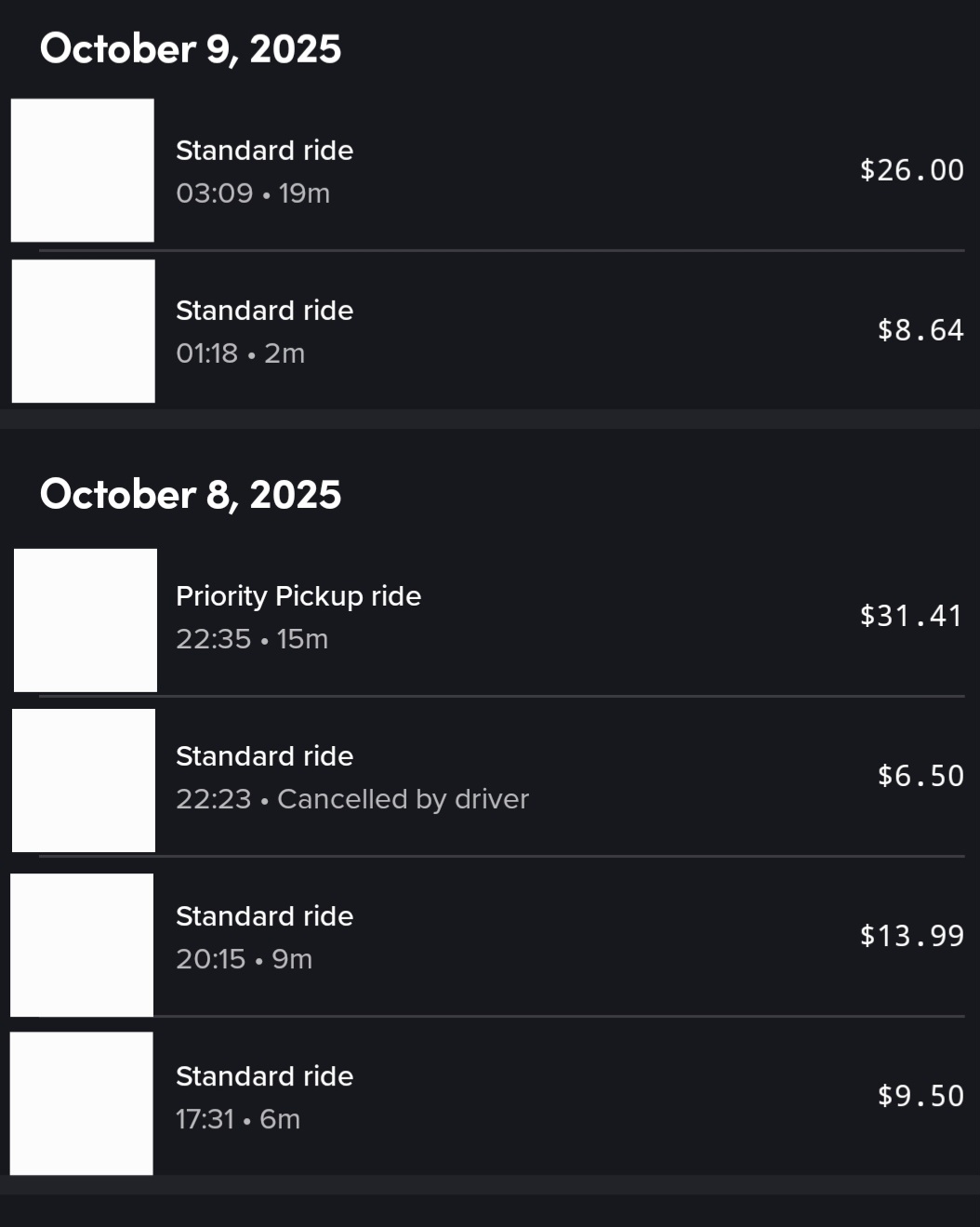This screenshot has height=1227, width=980.
Task: Click the thumbnail beside the 20:15 ride
Action: [x=82, y=945]
